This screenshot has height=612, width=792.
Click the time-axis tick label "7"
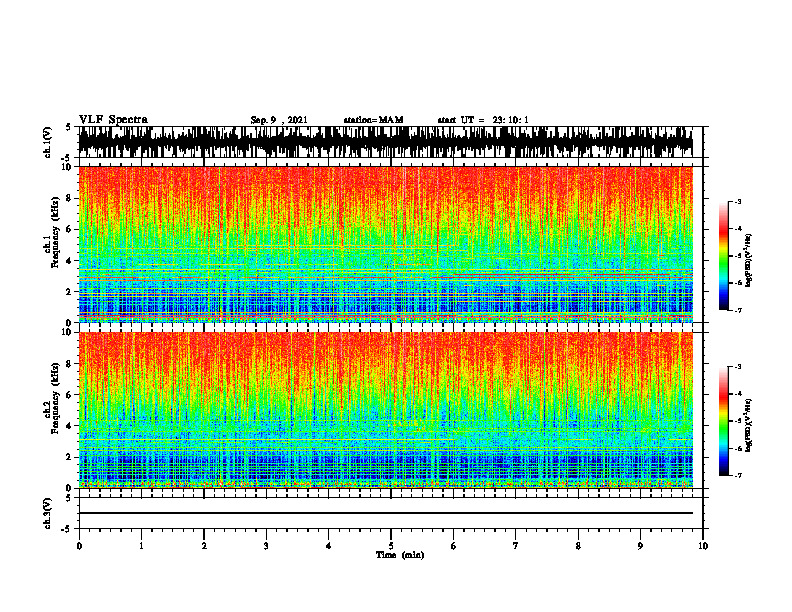click(516, 546)
